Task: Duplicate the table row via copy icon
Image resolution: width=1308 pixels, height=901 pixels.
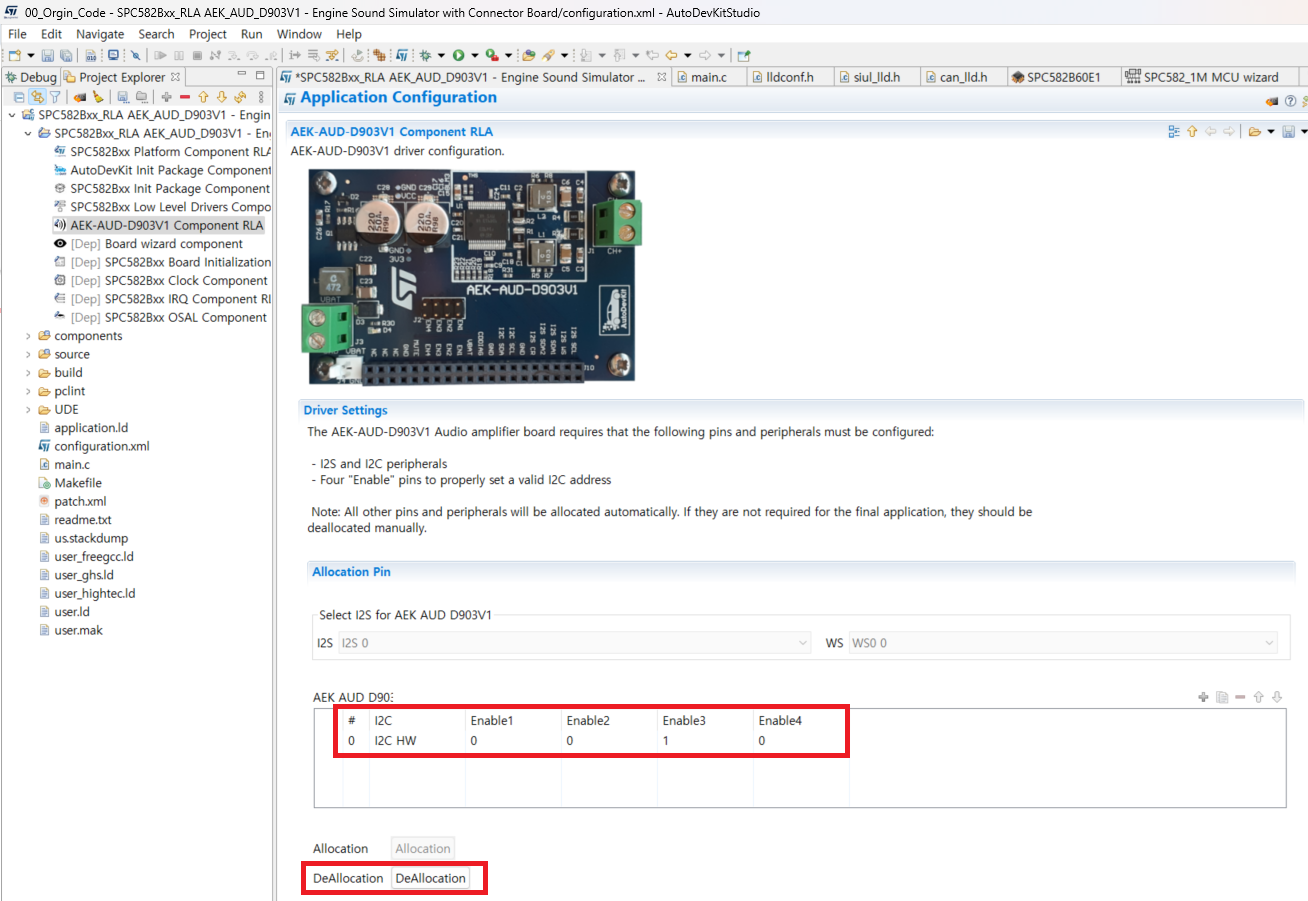Action: [x=1222, y=697]
